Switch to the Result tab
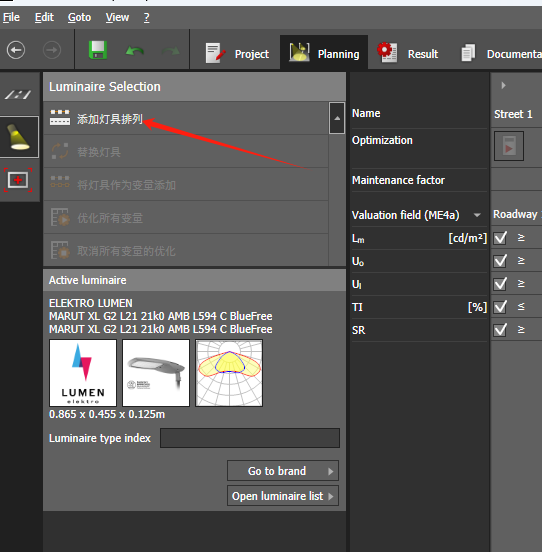Image resolution: width=542 pixels, height=552 pixels. (408, 54)
